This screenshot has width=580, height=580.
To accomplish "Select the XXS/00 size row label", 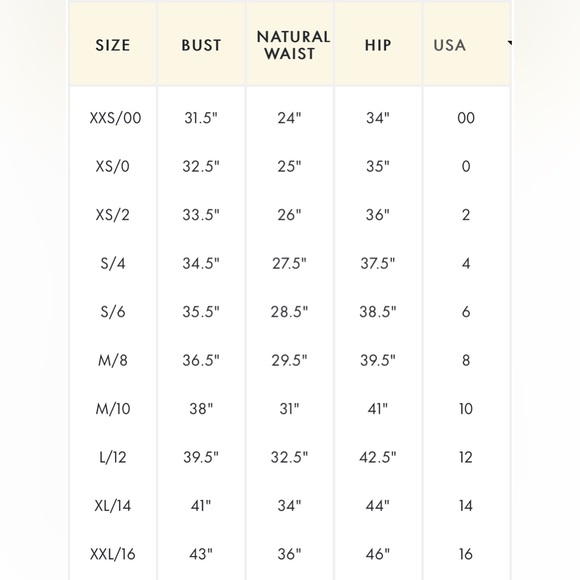I will (115, 118).
